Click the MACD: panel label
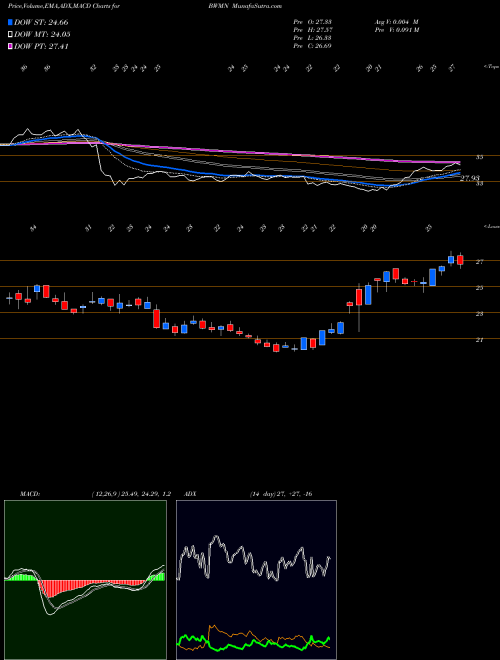Screen dimensions: 500x660 29,494
